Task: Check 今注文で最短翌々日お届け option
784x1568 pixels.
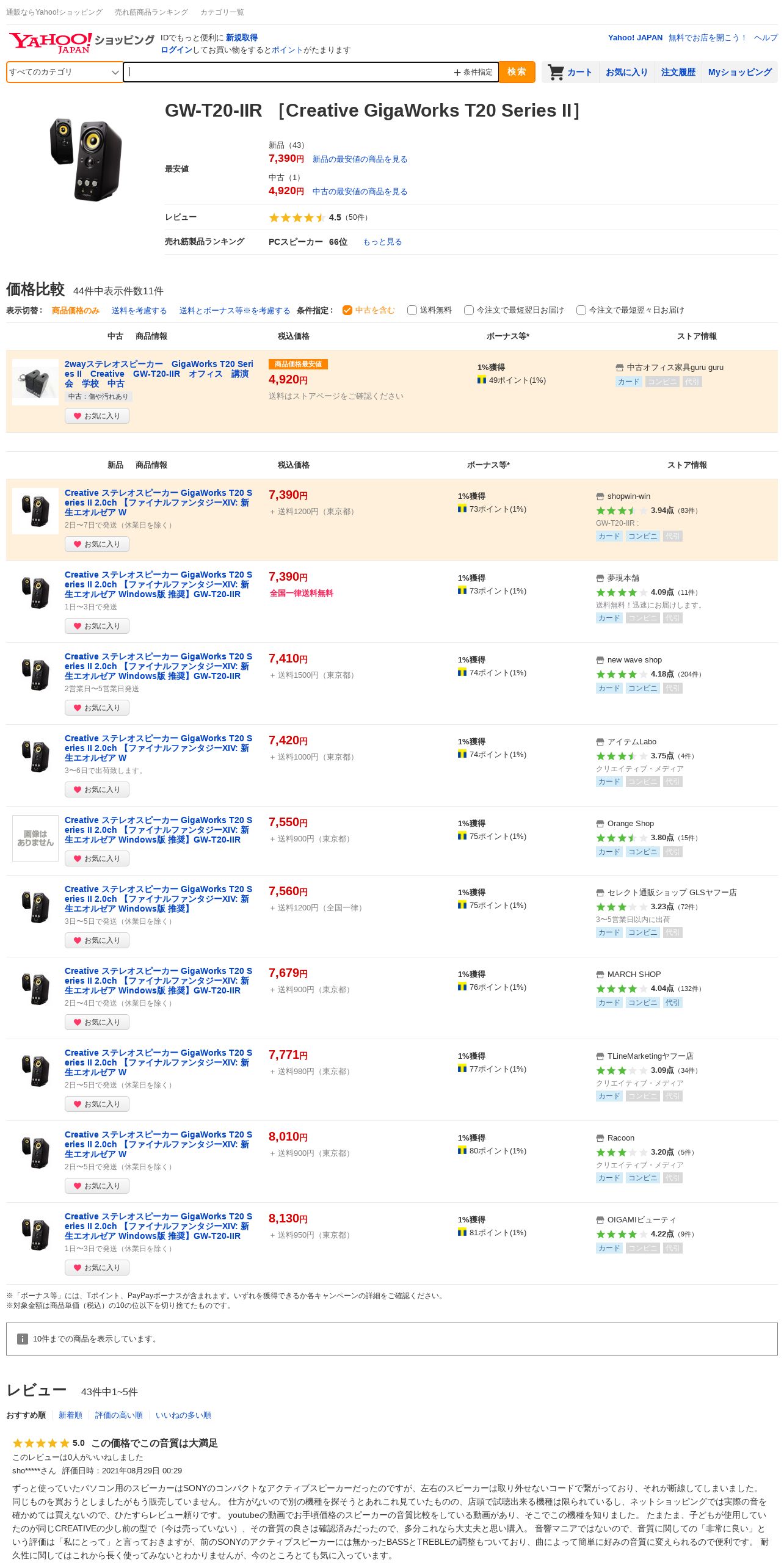Action: 581,310
